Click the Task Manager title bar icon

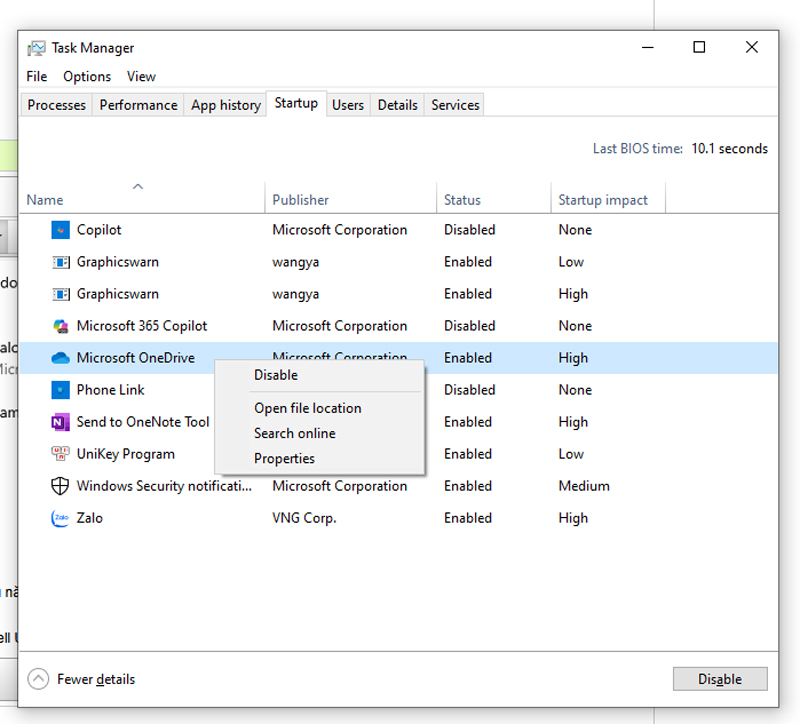click(36, 48)
